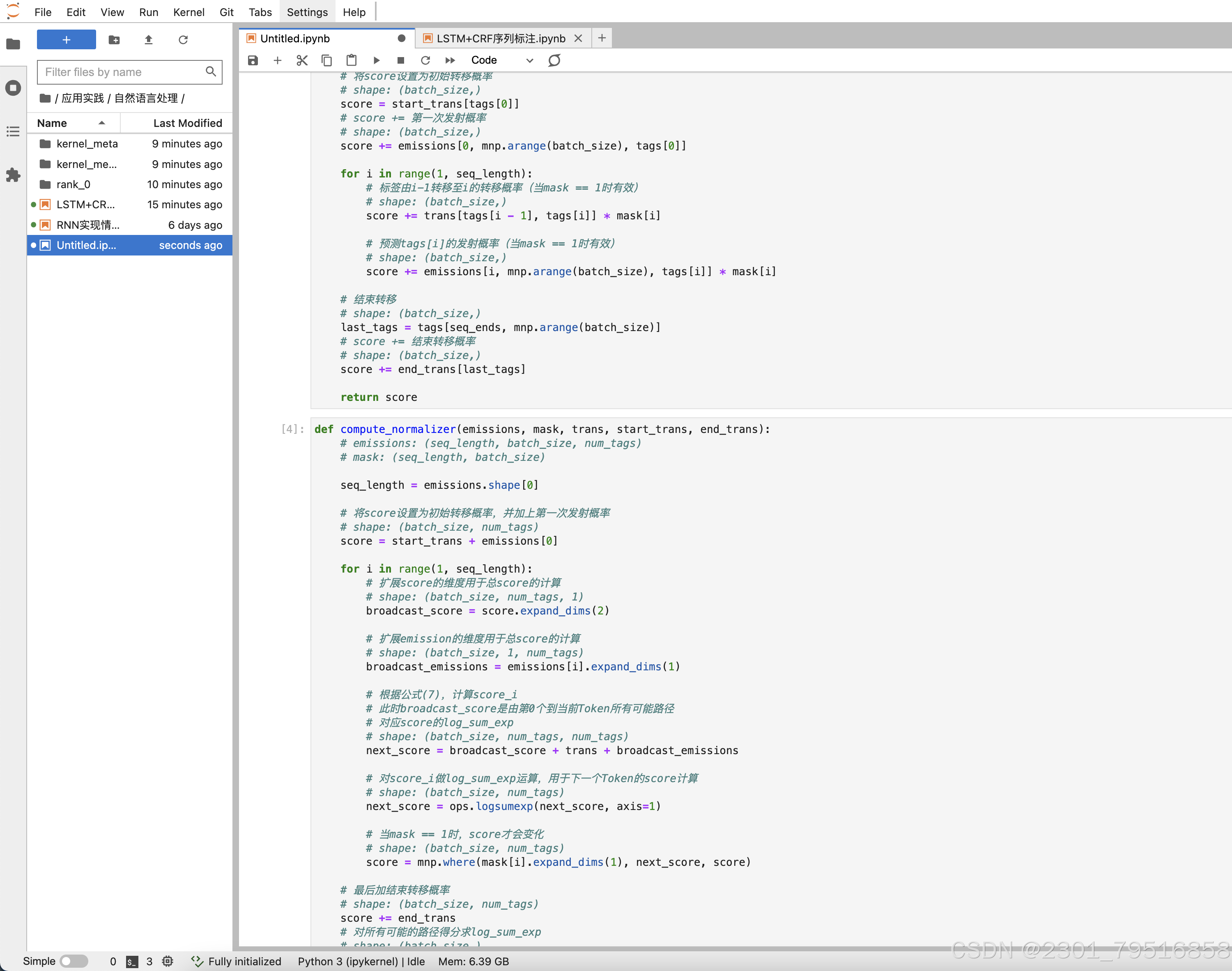Sort files by the Name column header
Screen dimensions: 1232x971
[52, 123]
